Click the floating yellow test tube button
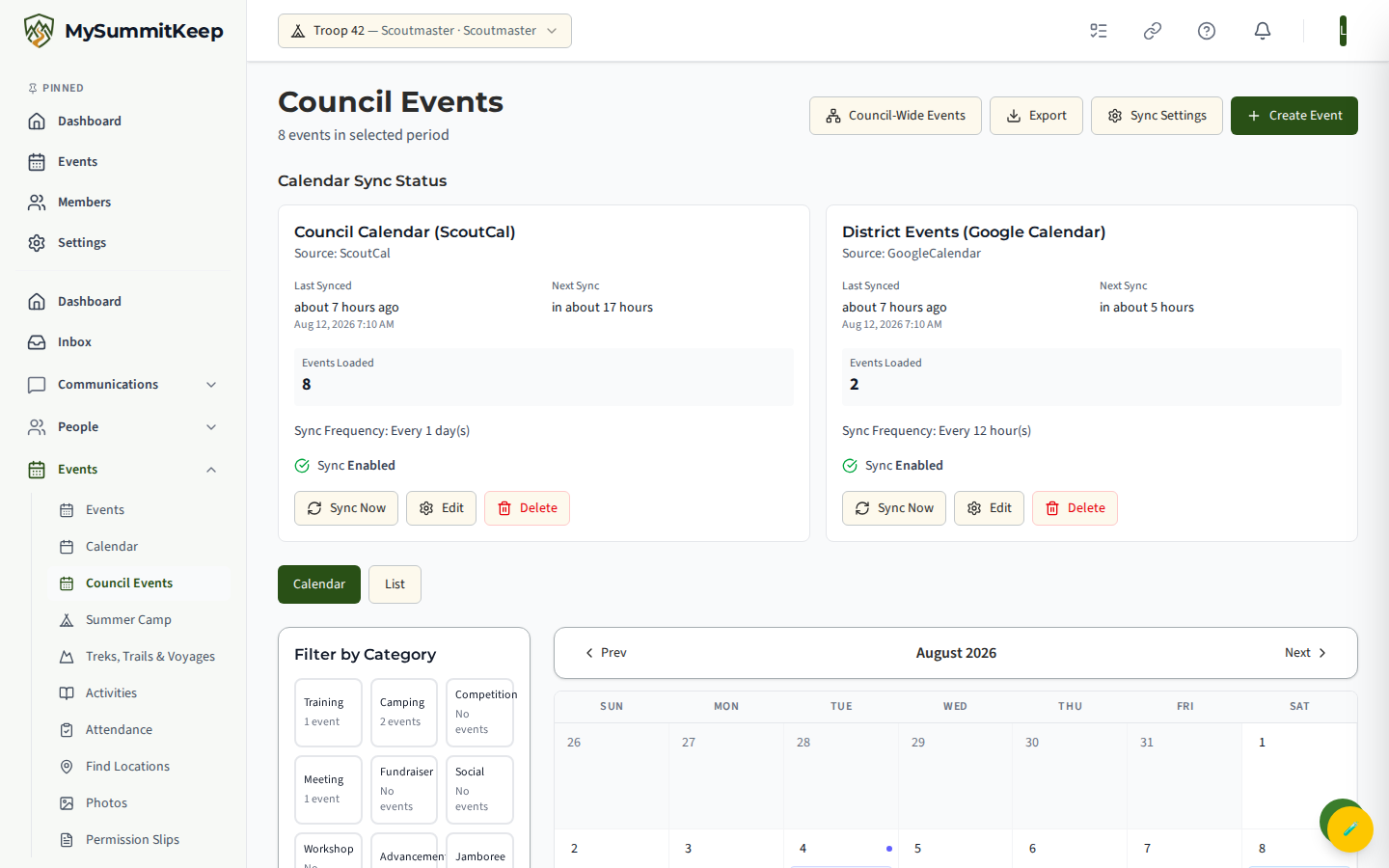Image resolution: width=1389 pixels, height=868 pixels. [x=1350, y=828]
